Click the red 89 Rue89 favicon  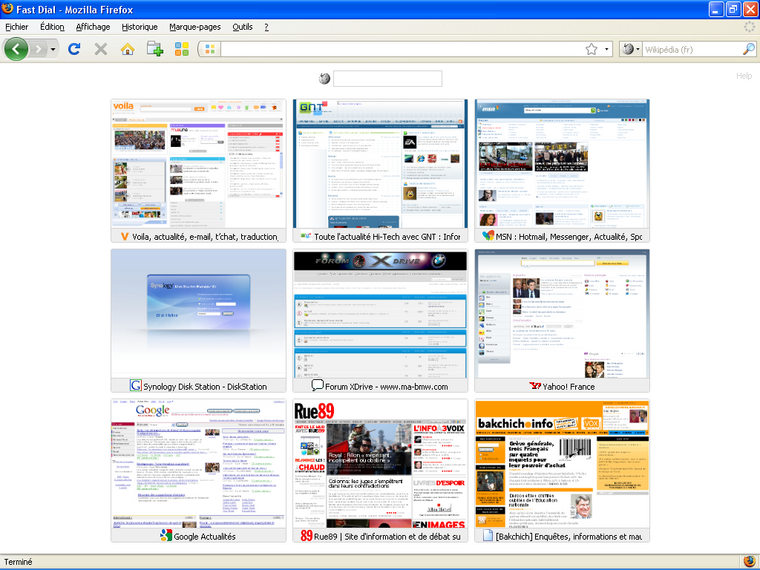point(306,536)
